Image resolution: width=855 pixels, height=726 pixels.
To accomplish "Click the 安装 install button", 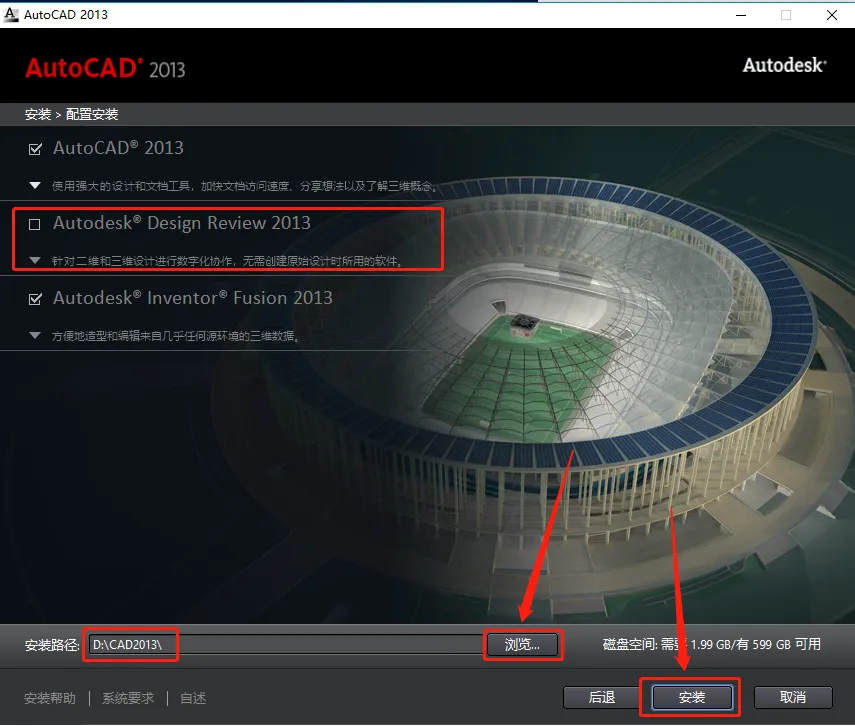I will tap(691, 697).
